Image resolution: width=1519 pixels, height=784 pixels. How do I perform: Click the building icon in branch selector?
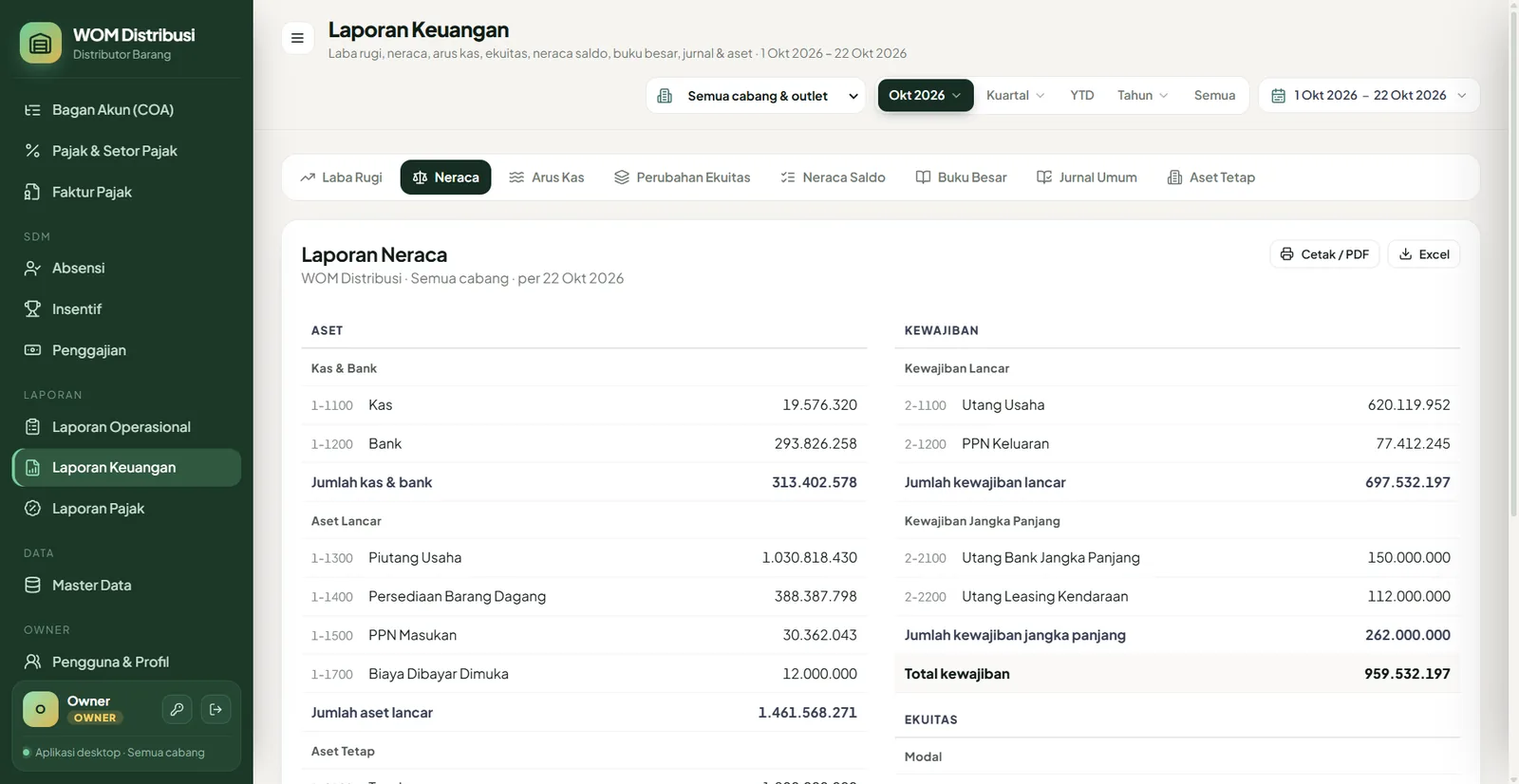(x=665, y=96)
